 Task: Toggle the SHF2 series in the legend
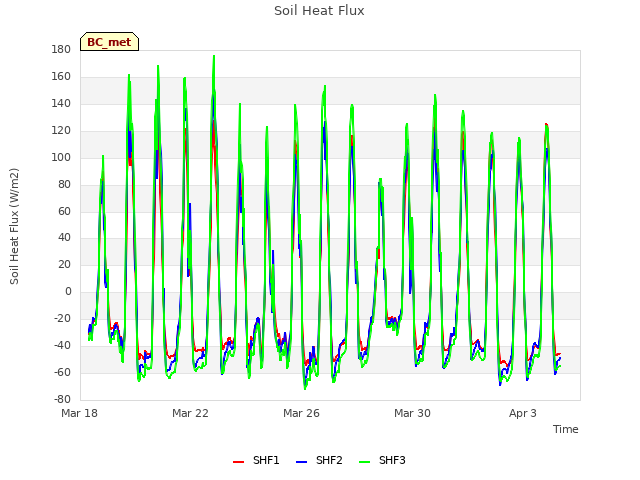point(319,460)
